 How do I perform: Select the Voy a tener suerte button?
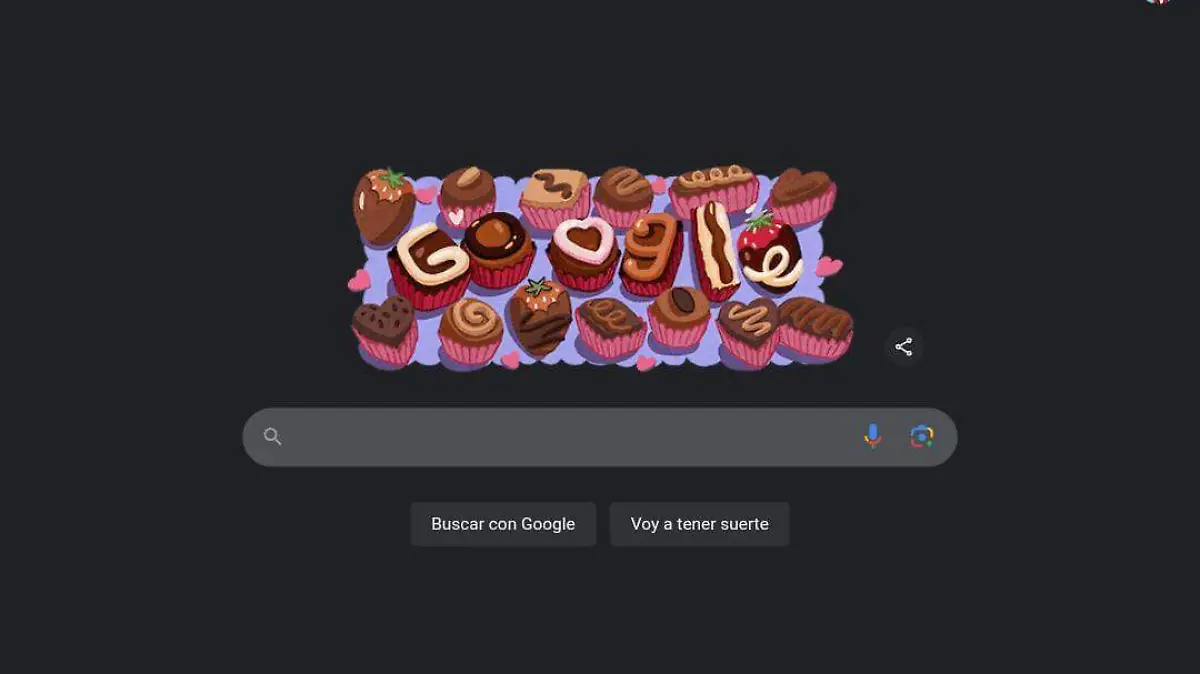pyautogui.click(x=700, y=524)
